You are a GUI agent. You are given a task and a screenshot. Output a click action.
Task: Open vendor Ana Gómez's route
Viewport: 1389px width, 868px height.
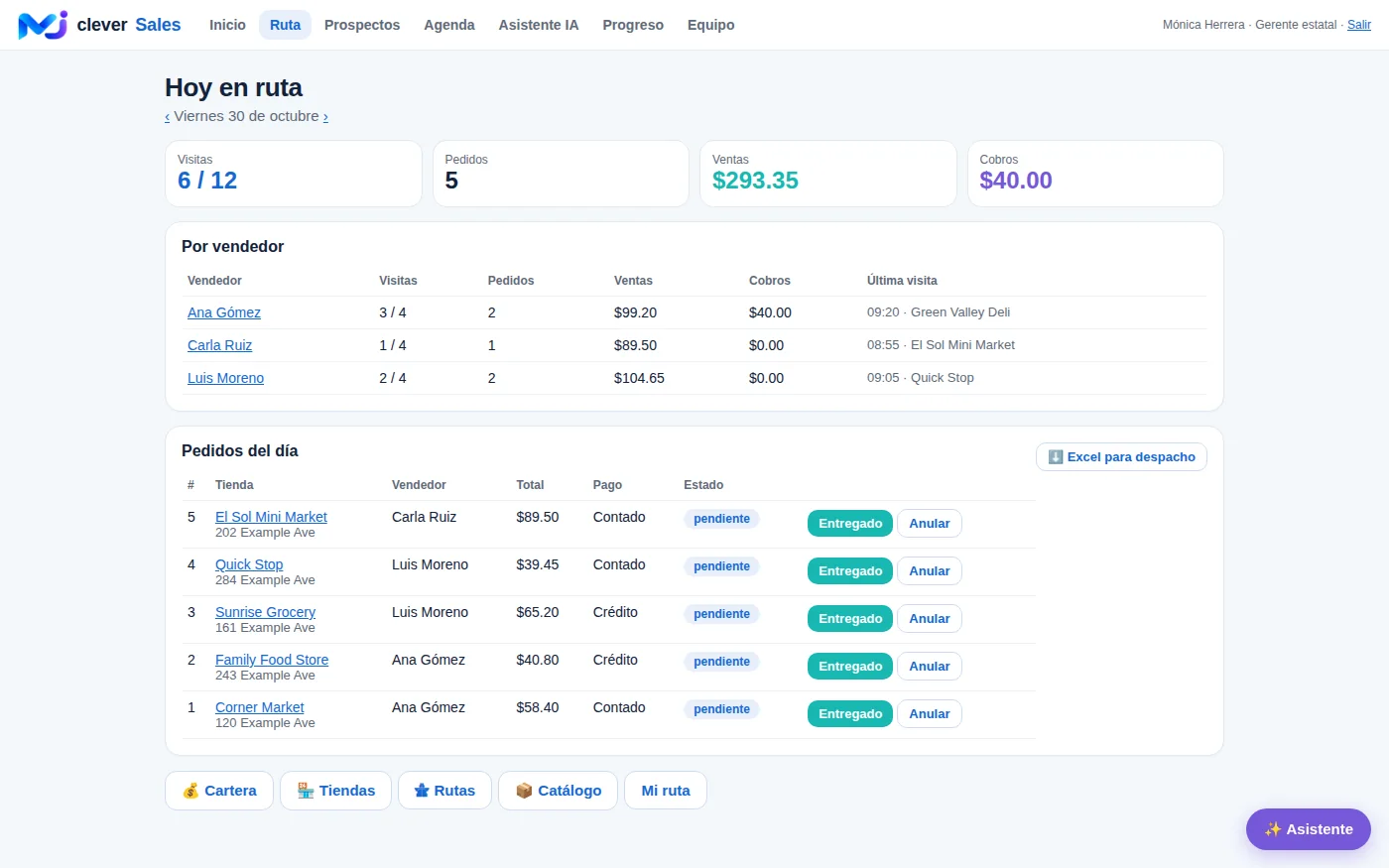[224, 312]
